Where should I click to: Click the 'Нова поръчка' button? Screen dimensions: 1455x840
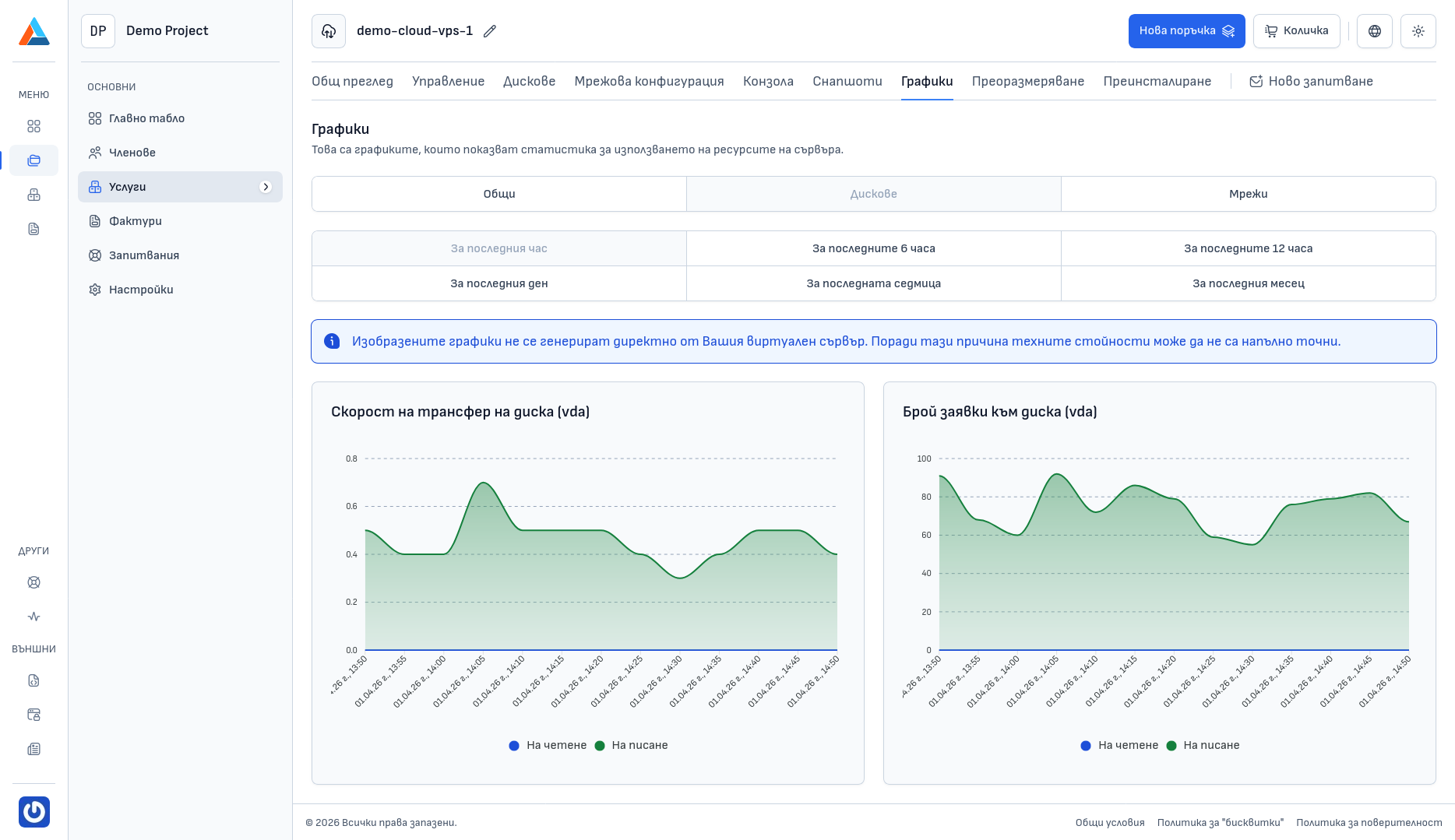click(1185, 31)
